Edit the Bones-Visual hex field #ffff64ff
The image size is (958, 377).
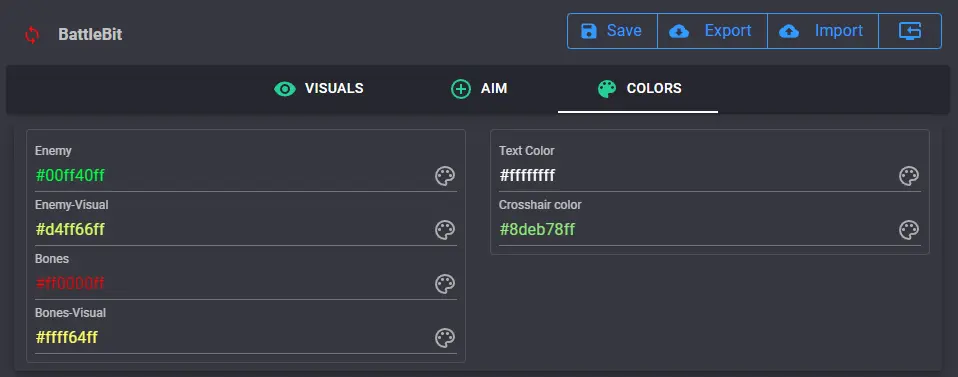[232, 338]
